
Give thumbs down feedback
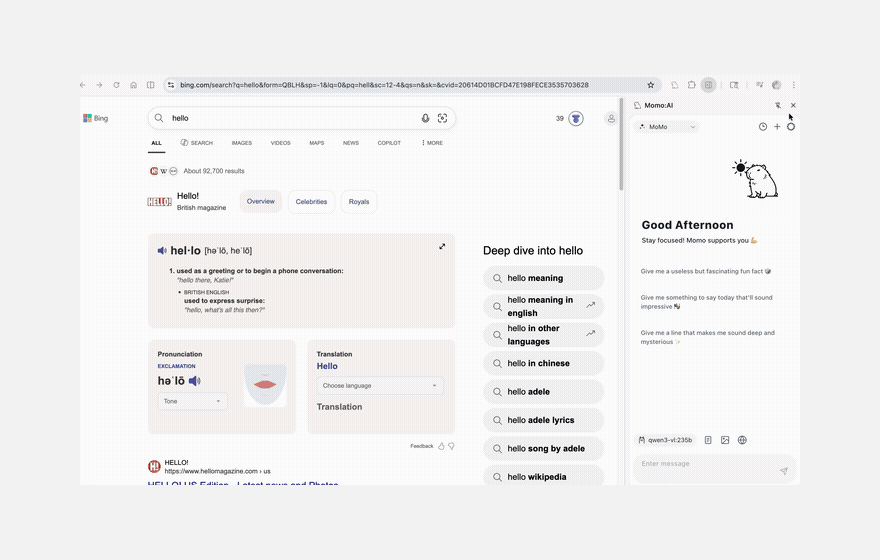pos(451,446)
